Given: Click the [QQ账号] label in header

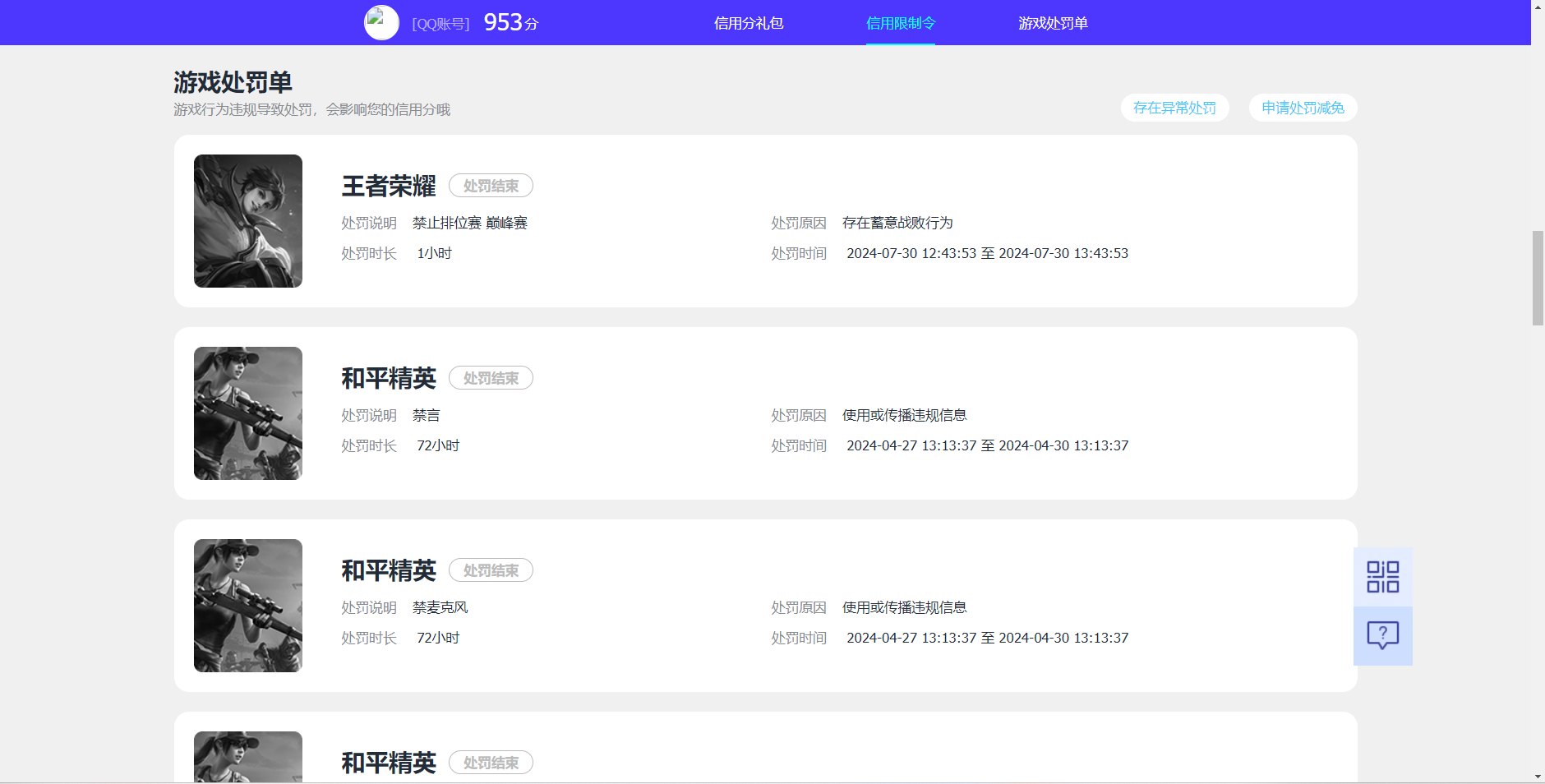Looking at the screenshot, I should click(440, 24).
